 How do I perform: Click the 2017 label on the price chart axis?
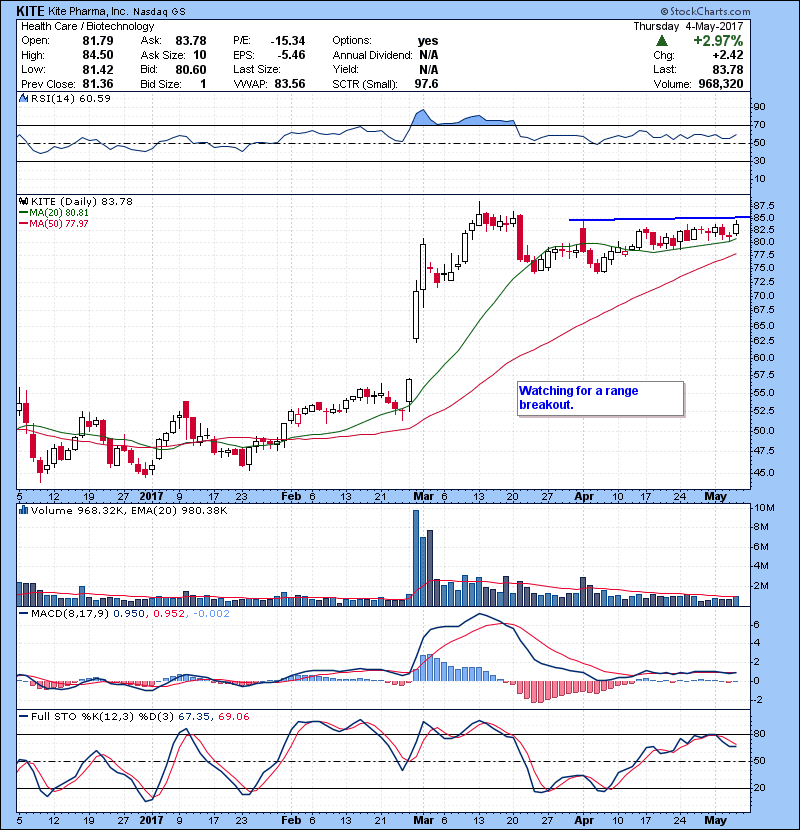151,497
